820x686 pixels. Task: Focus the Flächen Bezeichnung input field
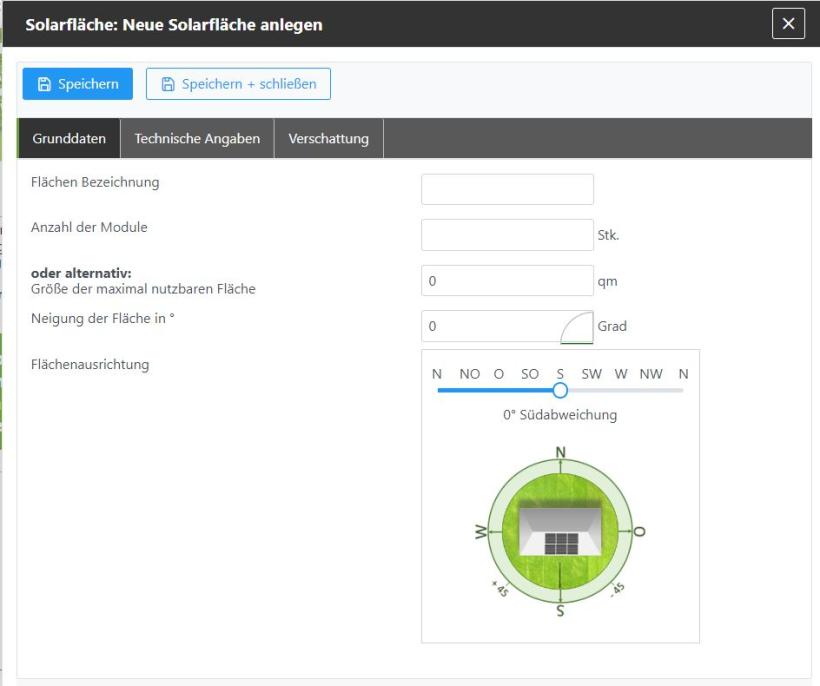tap(507, 189)
